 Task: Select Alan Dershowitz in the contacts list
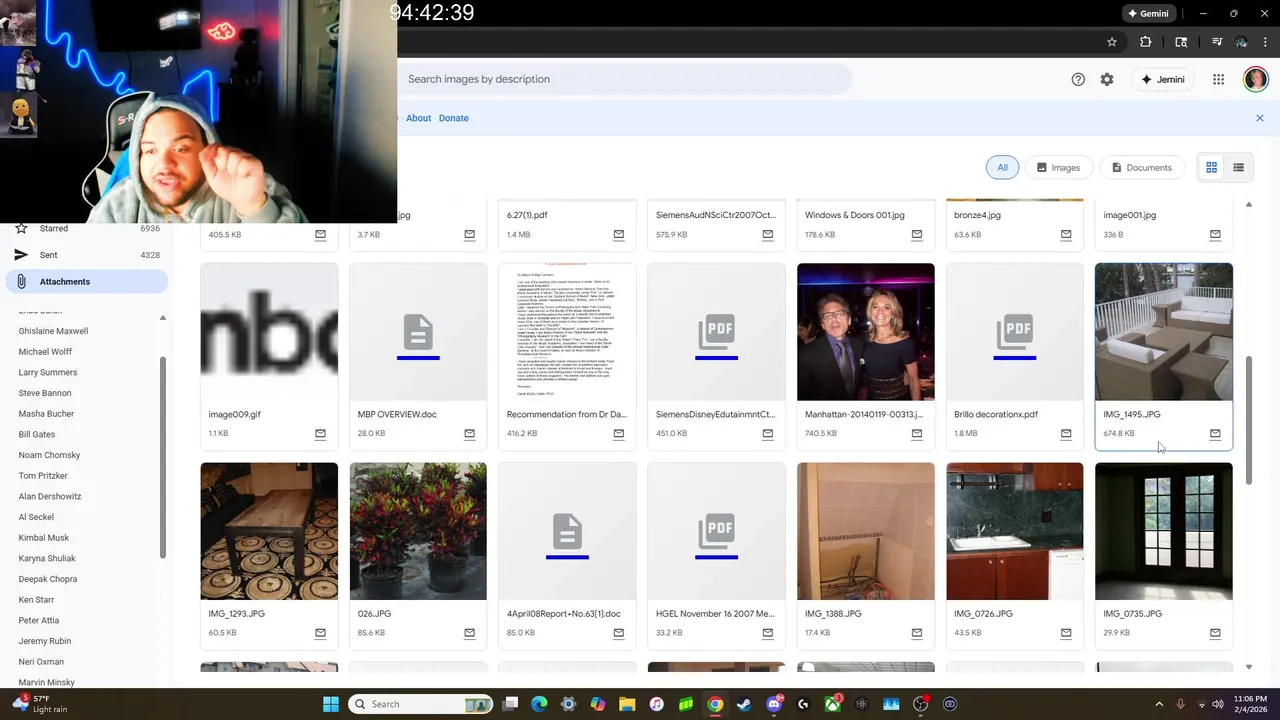[x=50, y=496]
